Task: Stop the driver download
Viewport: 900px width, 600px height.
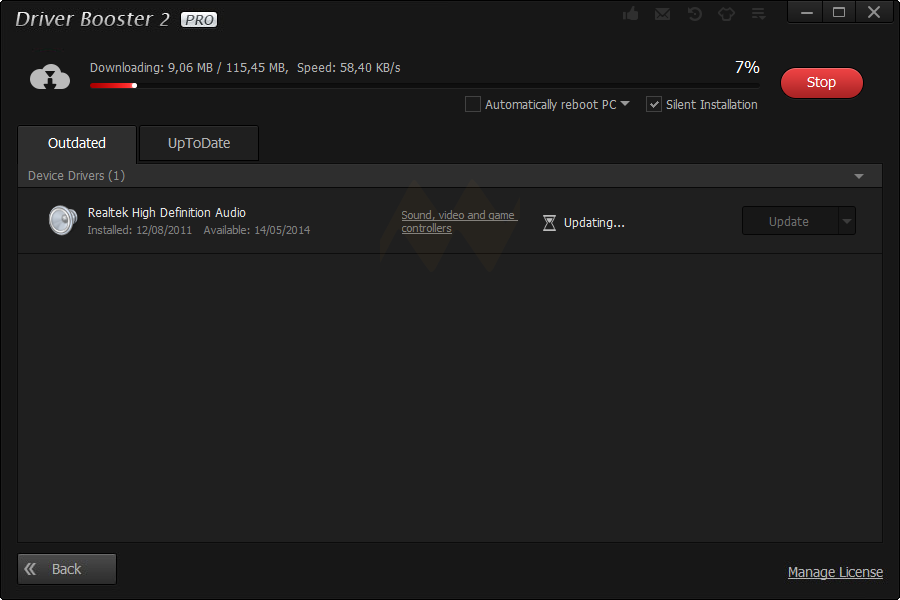Action: [x=821, y=83]
